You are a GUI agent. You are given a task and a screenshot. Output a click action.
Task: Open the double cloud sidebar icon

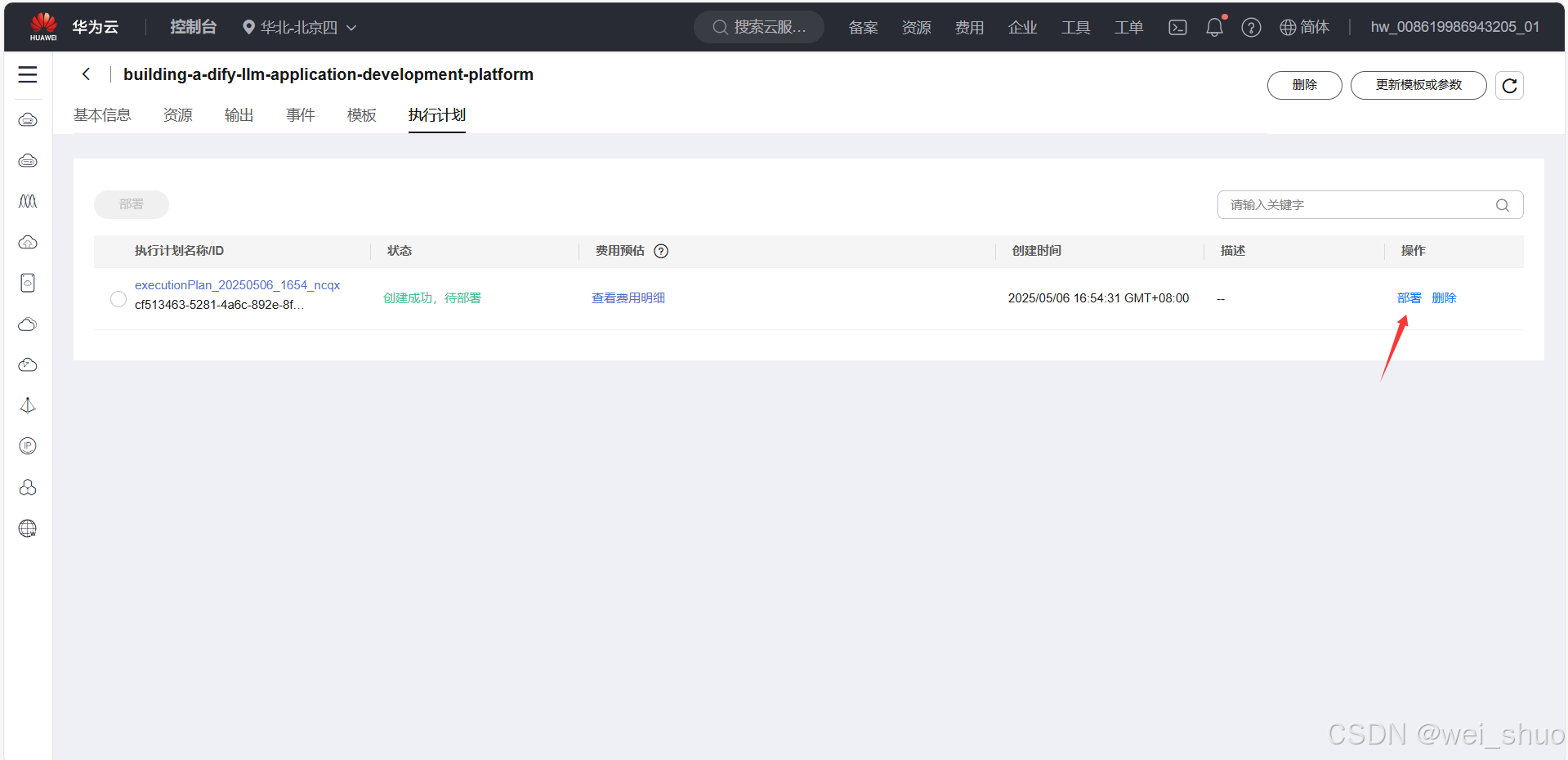tap(28, 324)
